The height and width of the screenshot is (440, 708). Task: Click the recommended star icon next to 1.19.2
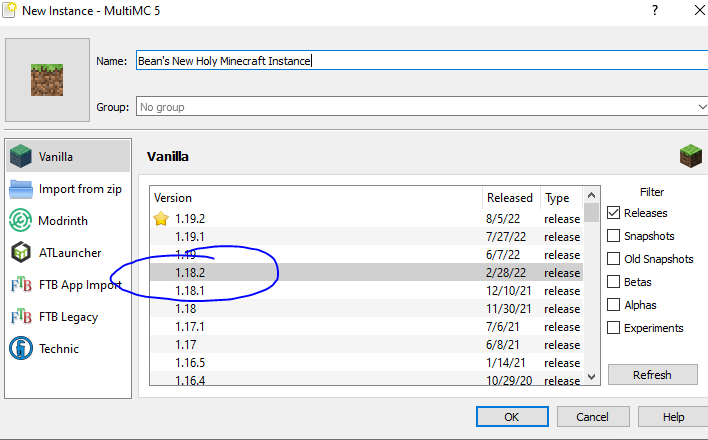pos(161,219)
